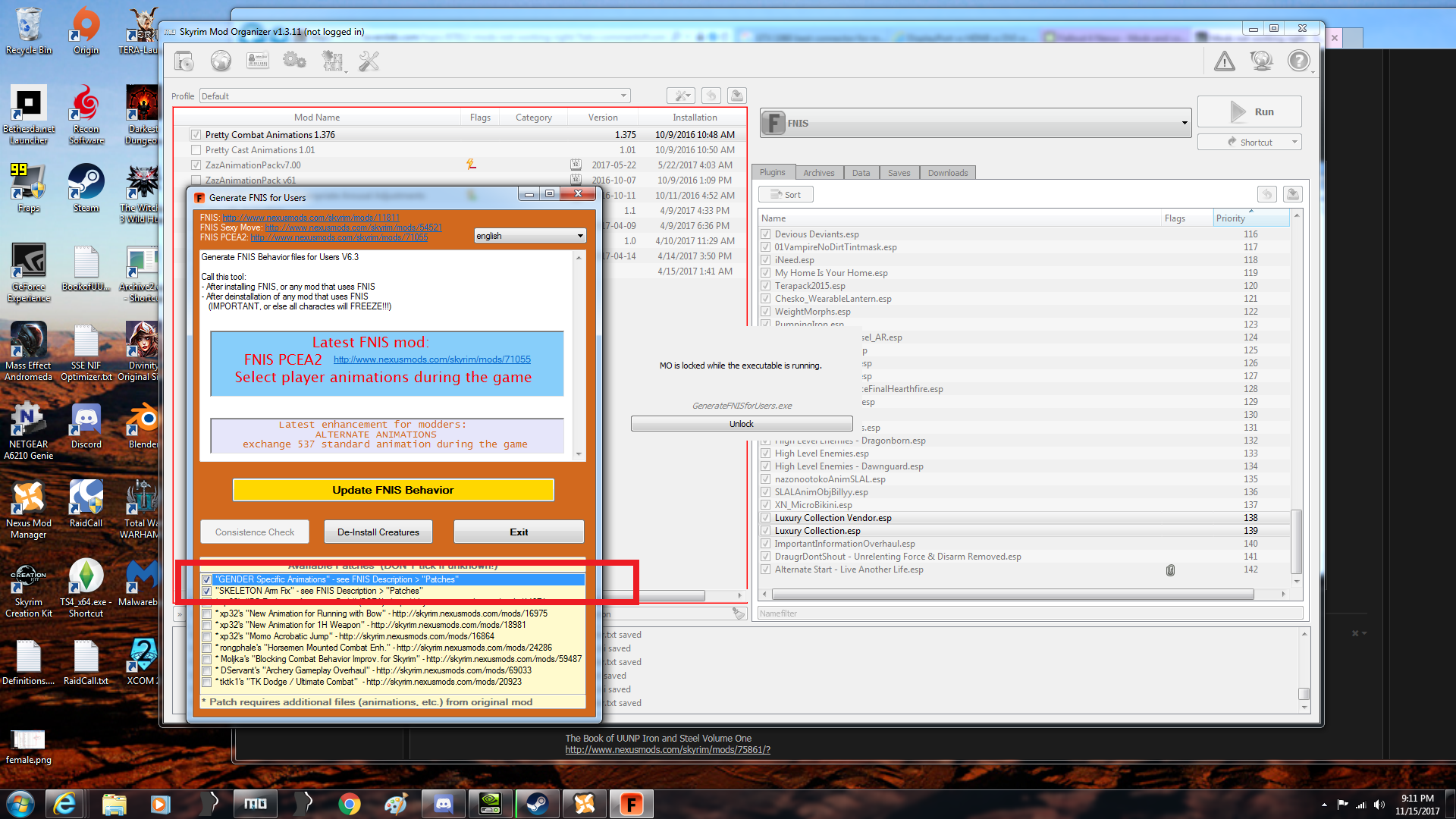The width and height of the screenshot is (1456, 819).
Task: Toggle GENDER Specific Animations patch checkbox
Action: [x=206, y=579]
